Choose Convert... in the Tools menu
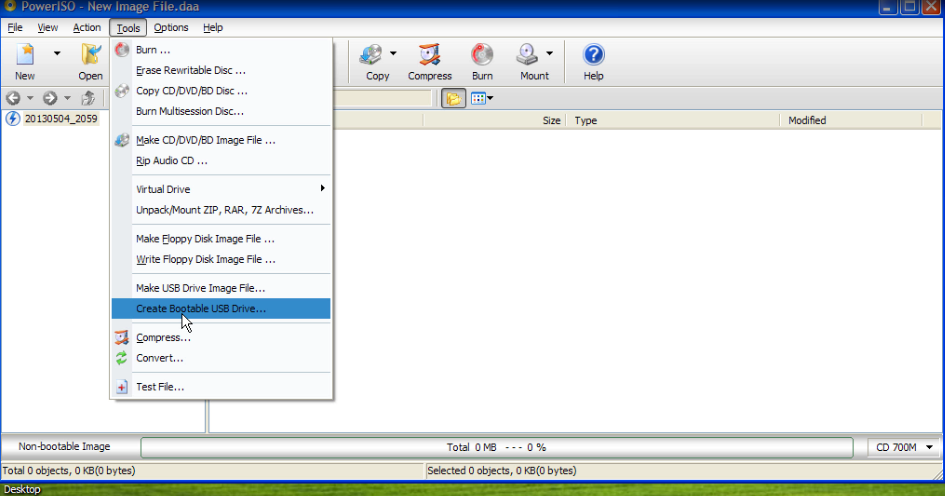The height and width of the screenshot is (496, 945). tap(221, 358)
